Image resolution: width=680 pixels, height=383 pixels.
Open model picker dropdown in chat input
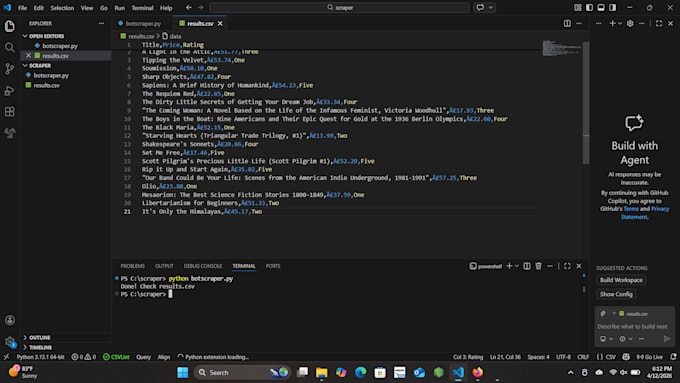point(626,339)
